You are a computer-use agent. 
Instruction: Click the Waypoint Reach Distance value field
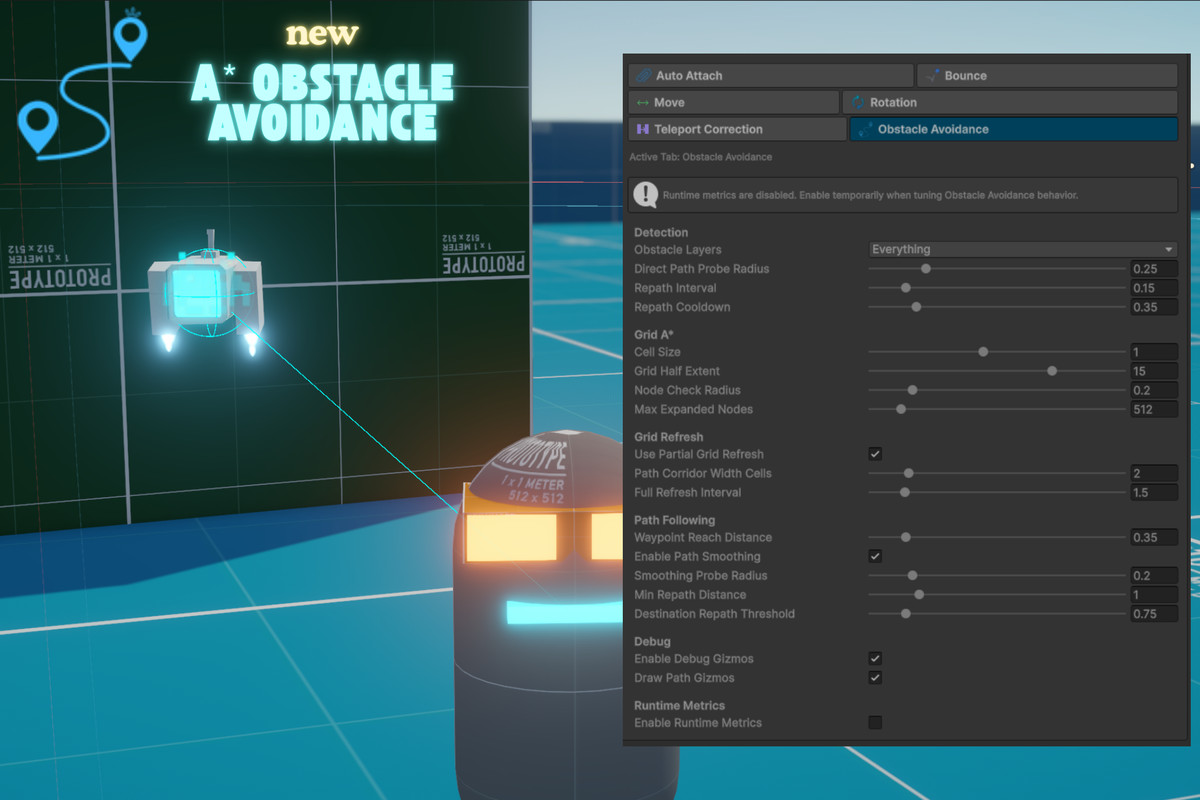(x=1154, y=537)
